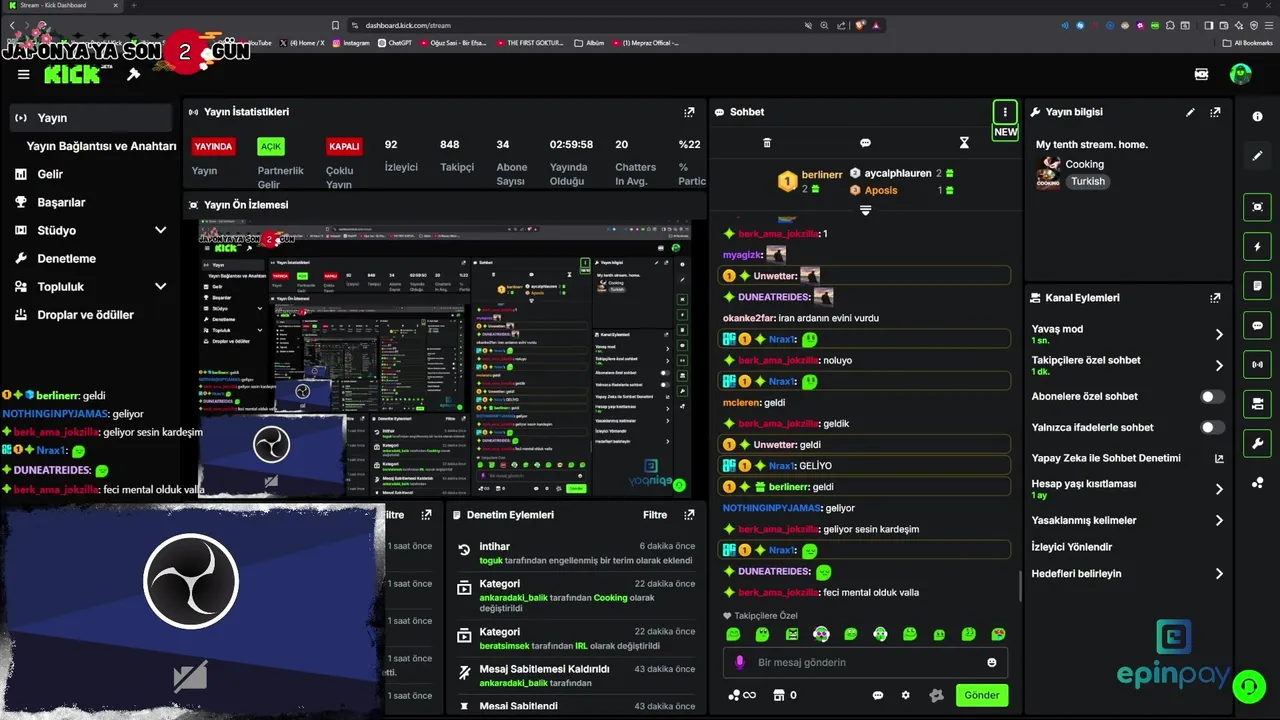Click the green support headset button
This screenshot has width=1280, height=720.
pyautogui.click(x=1248, y=686)
